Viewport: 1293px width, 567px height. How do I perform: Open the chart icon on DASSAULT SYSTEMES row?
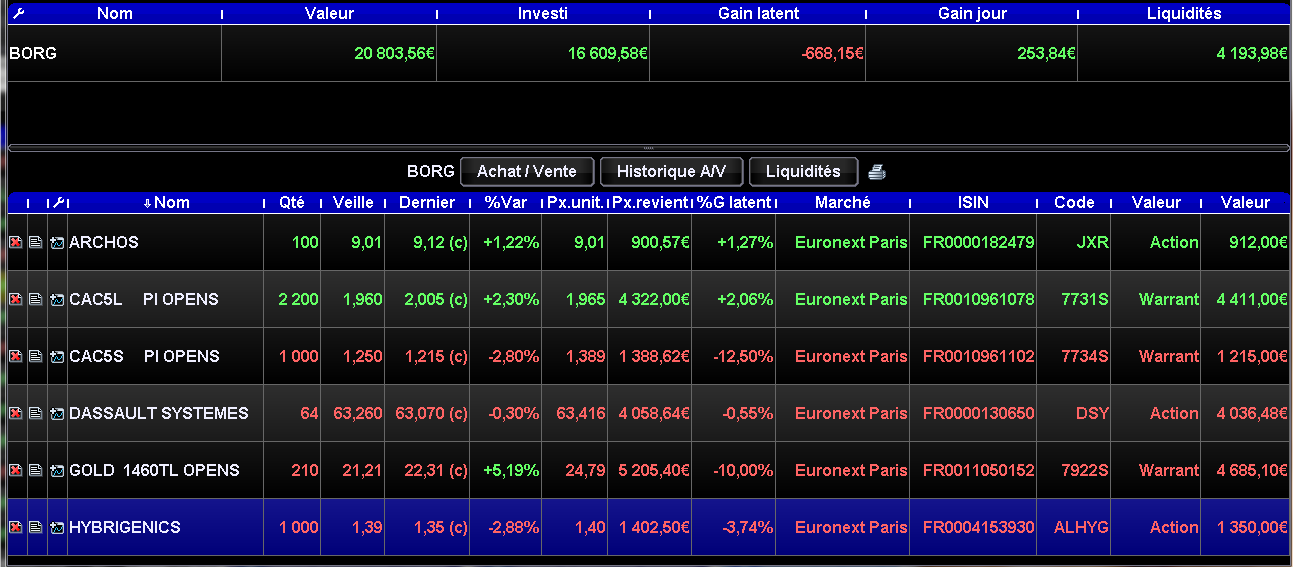(57, 414)
